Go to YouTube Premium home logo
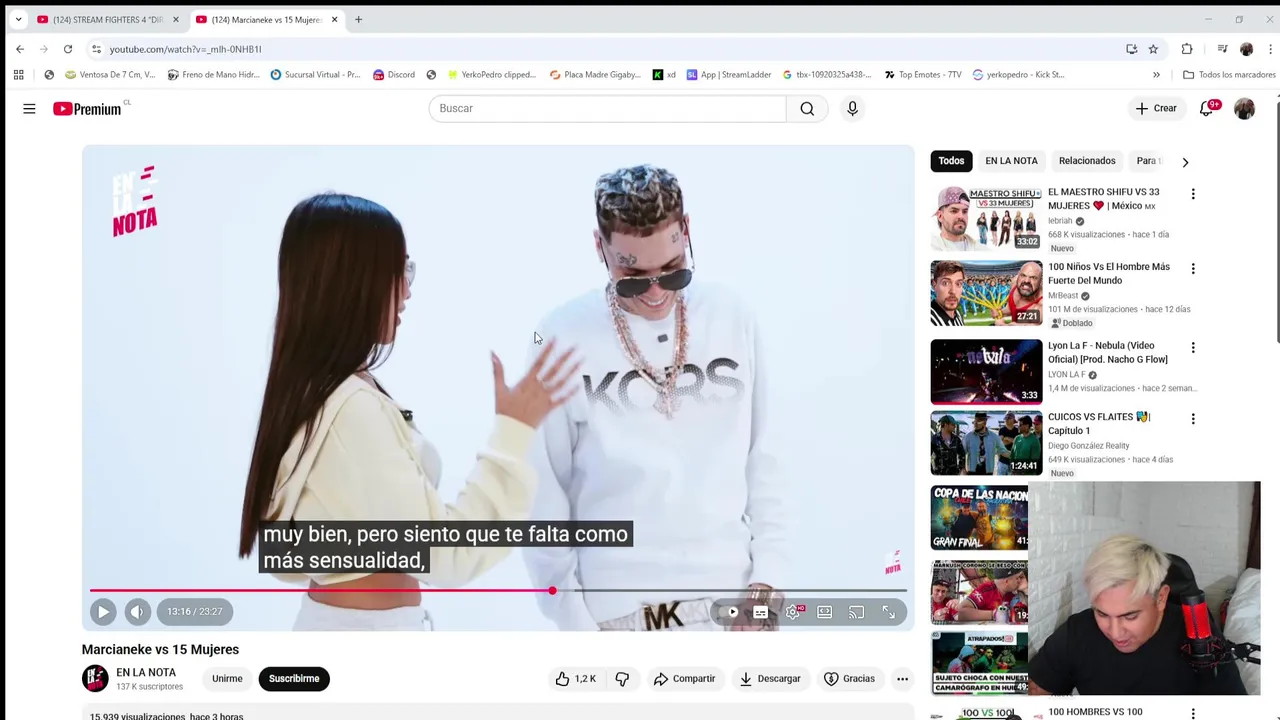Image resolution: width=1280 pixels, height=720 pixels. click(x=88, y=108)
